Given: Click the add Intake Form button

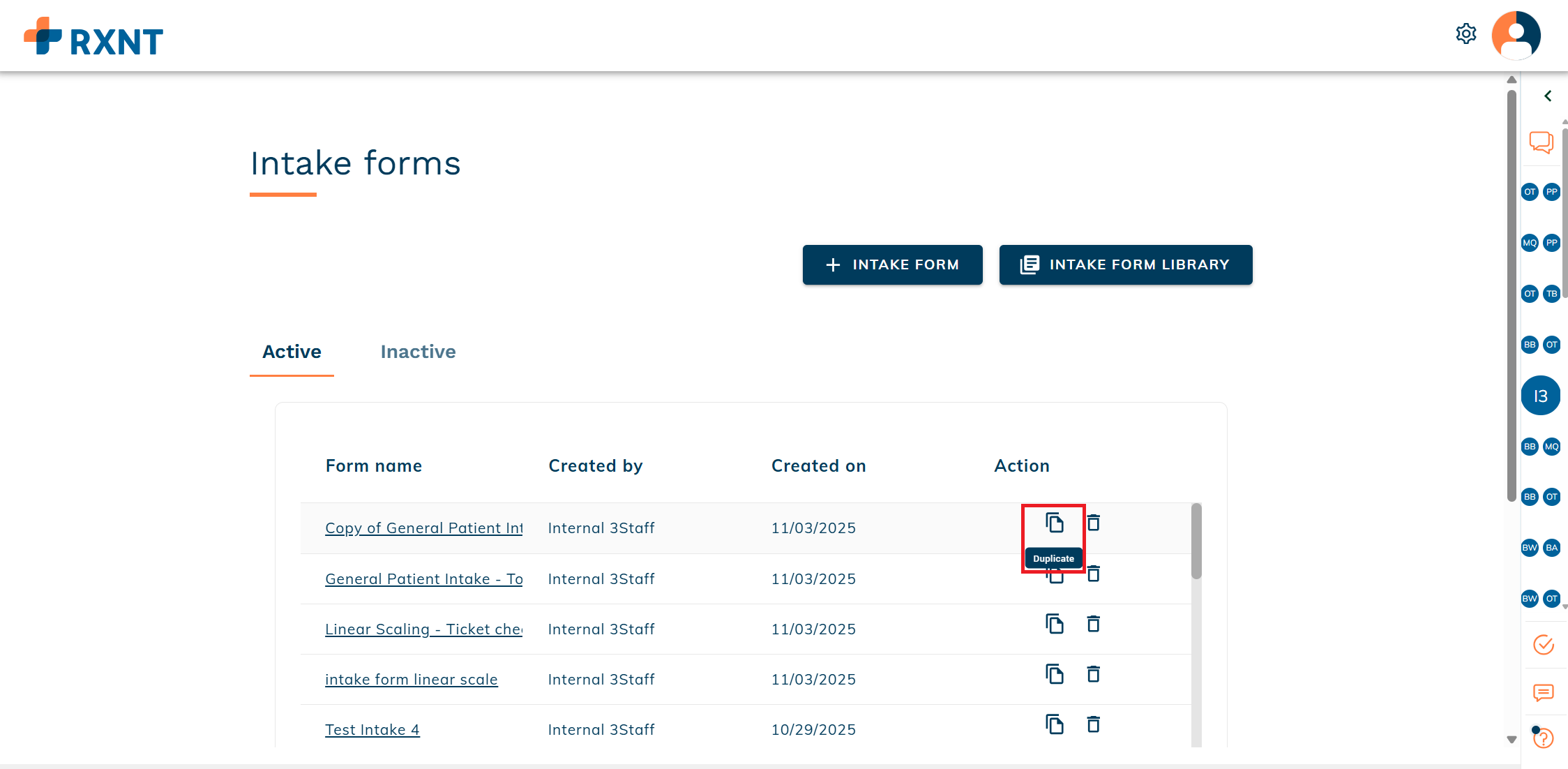Looking at the screenshot, I should click(892, 264).
